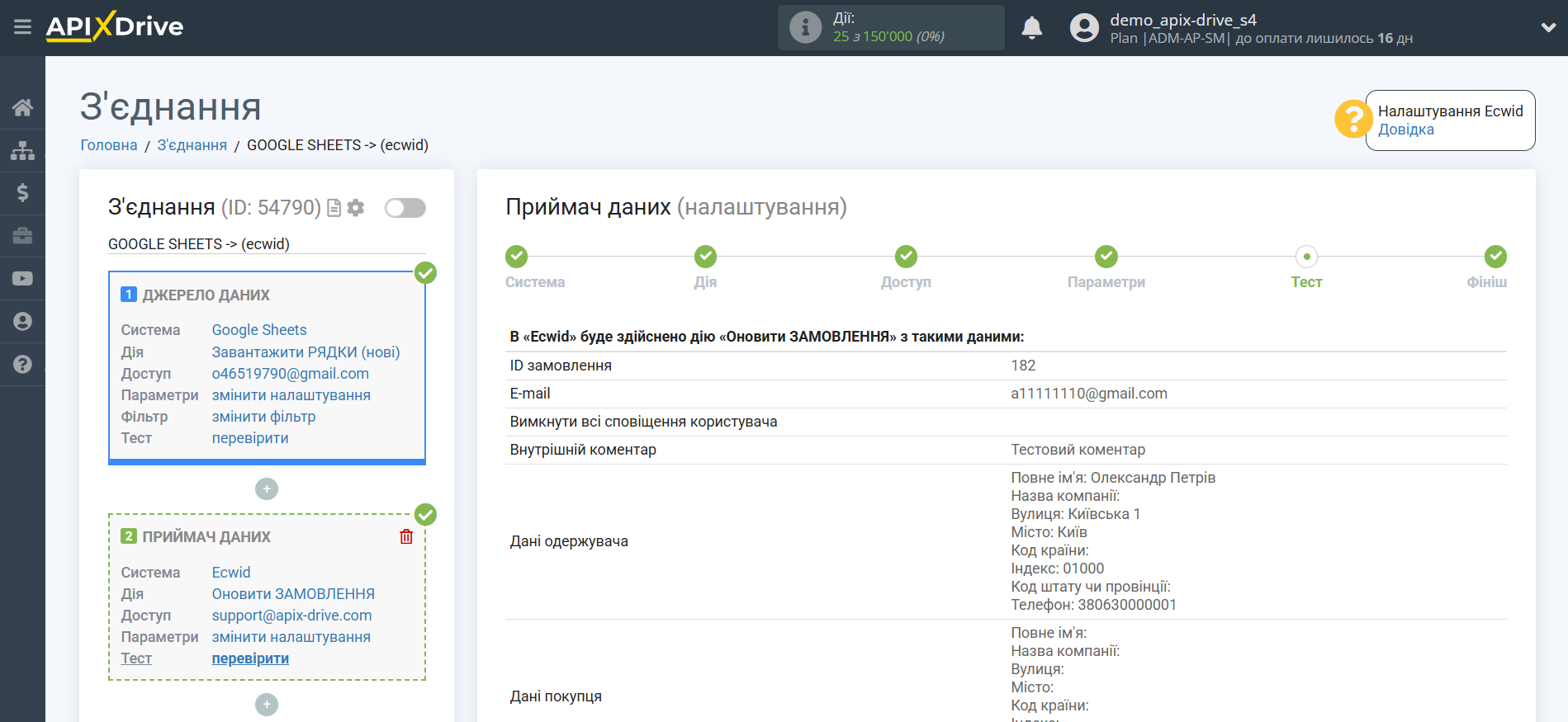Viewport: 1568px width, 722px height.
Task: Open the Довідка help link
Action: coord(1405,130)
